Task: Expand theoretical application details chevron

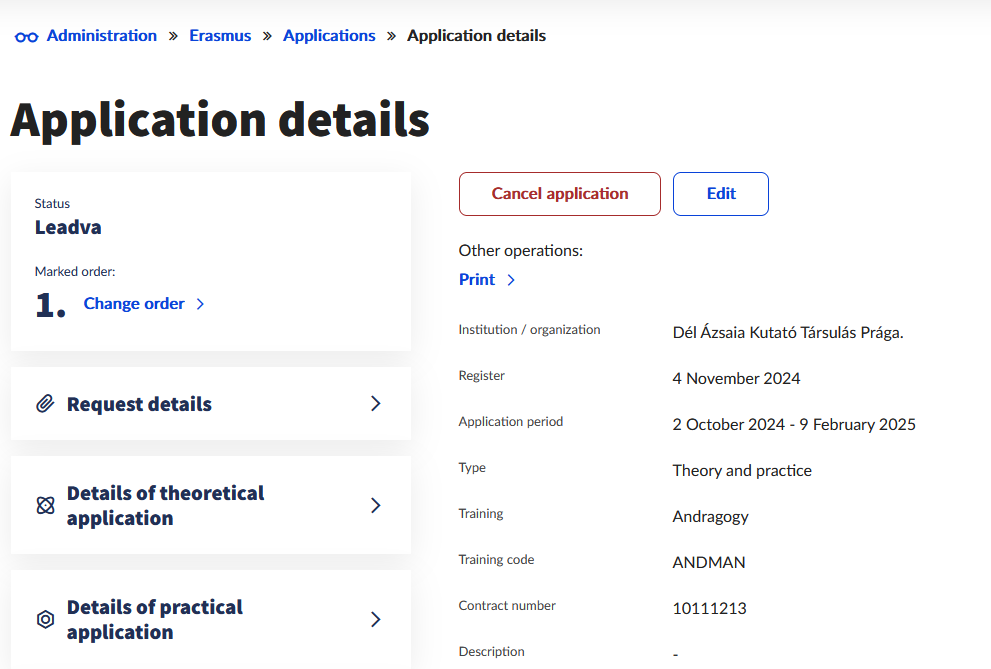Action: pyautogui.click(x=376, y=505)
